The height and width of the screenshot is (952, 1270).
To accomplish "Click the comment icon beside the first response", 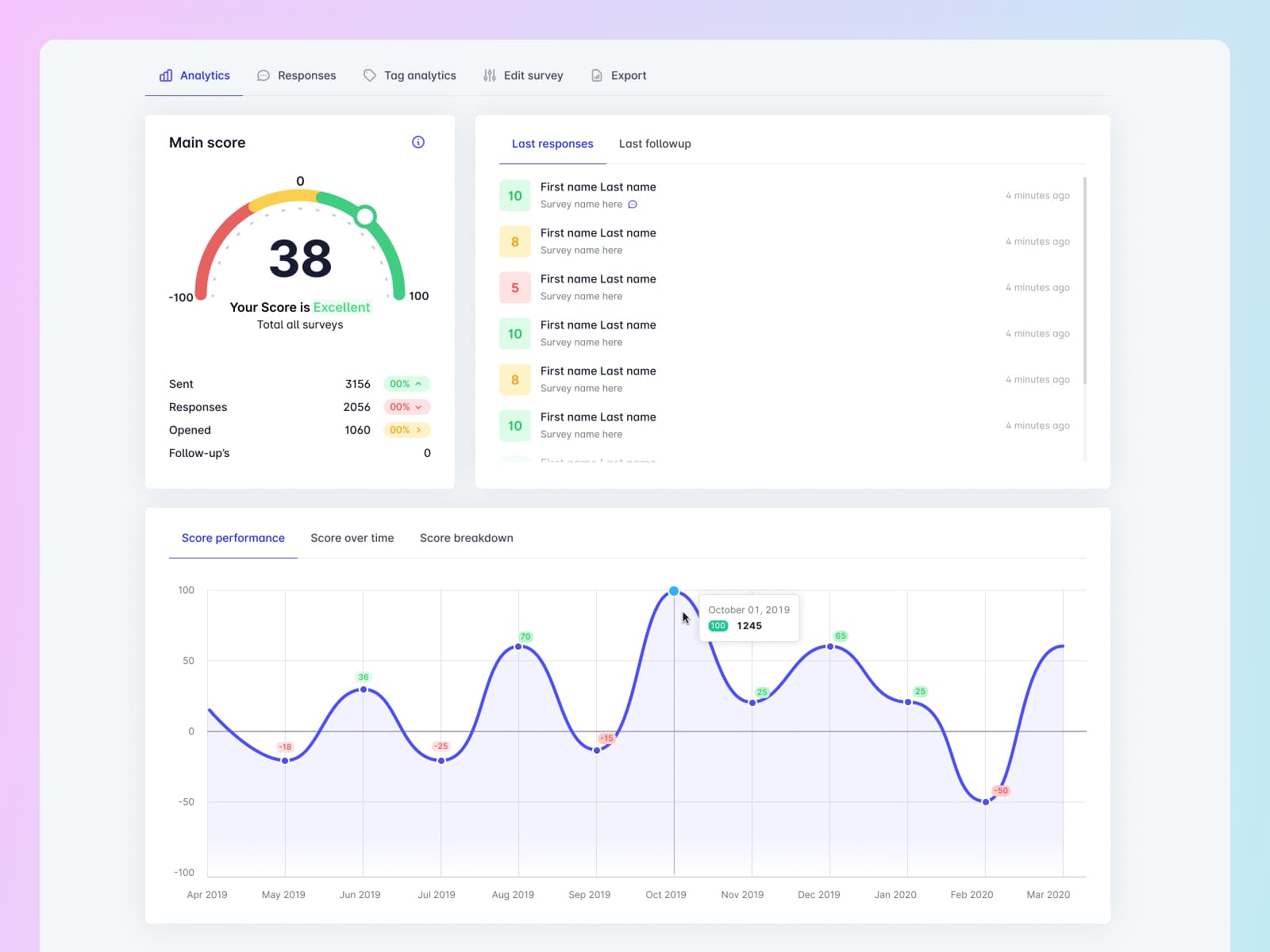I will tap(633, 204).
